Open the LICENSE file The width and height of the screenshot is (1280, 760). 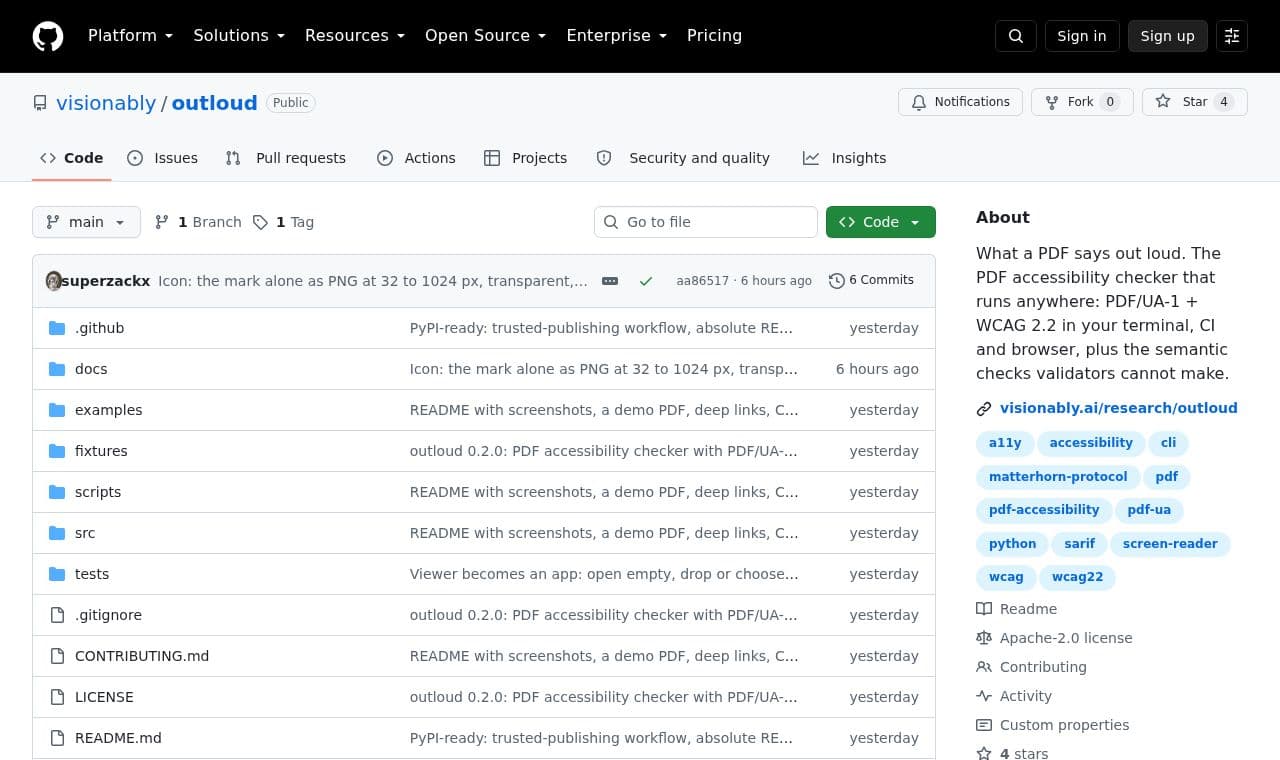point(104,697)
